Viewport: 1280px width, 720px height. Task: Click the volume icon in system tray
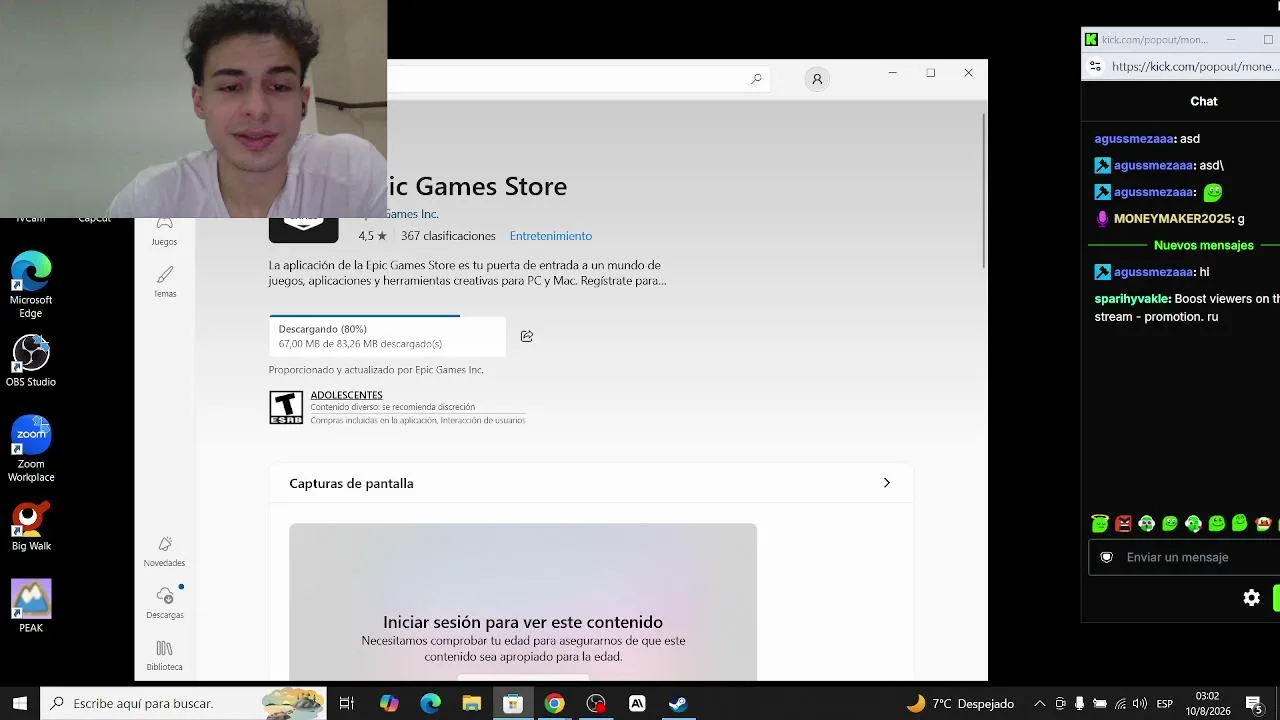pos(1140,704)
